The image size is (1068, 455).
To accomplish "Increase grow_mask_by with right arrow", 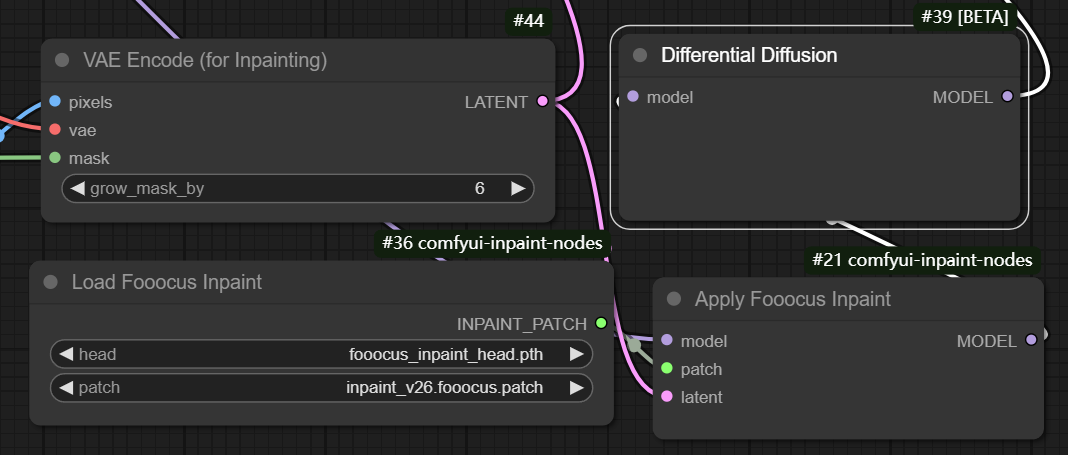I will point(517,188).
